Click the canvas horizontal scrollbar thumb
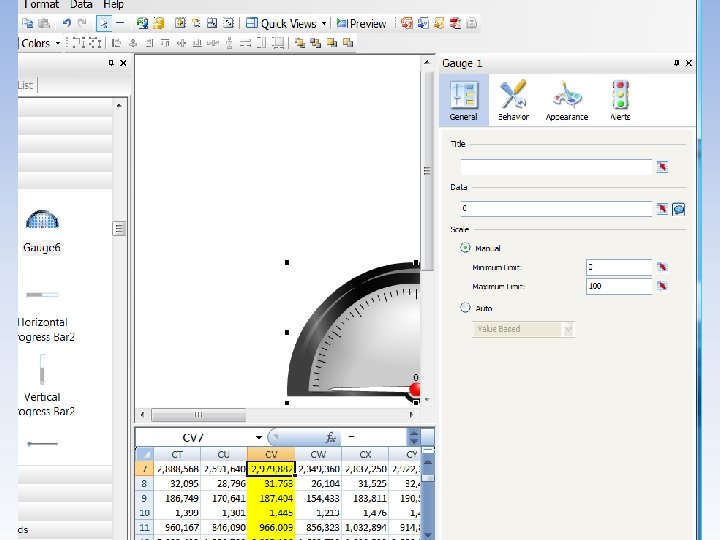This screenshot has width=720, height=540. [x=198, y=415]
